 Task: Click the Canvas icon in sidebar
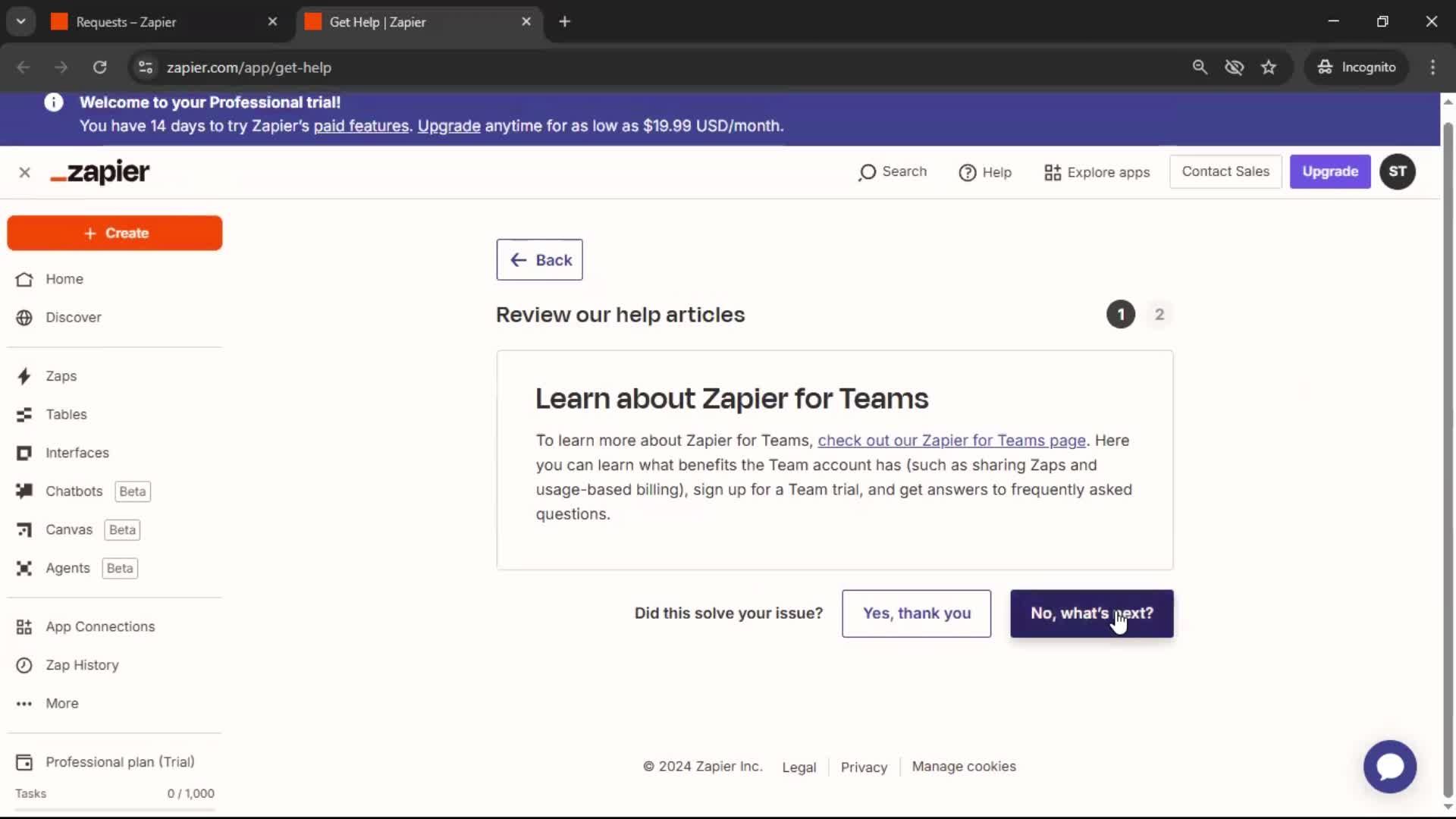[24, 530]
